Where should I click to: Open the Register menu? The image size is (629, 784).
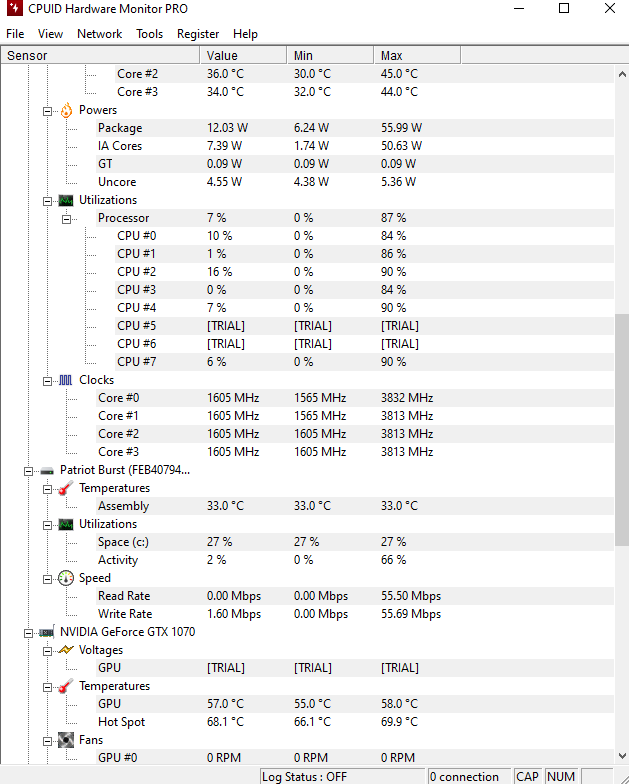tap(198, 34)
